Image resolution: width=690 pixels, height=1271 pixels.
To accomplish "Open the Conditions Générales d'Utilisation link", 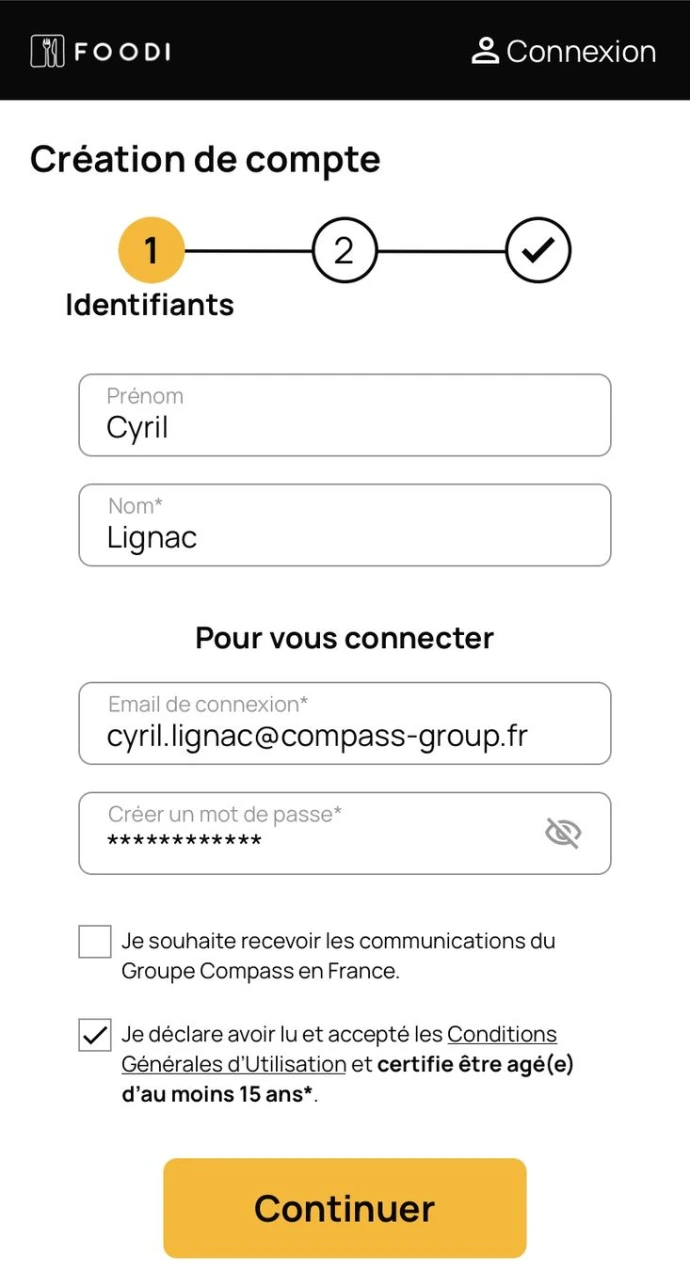I will tap(501, 1035).
